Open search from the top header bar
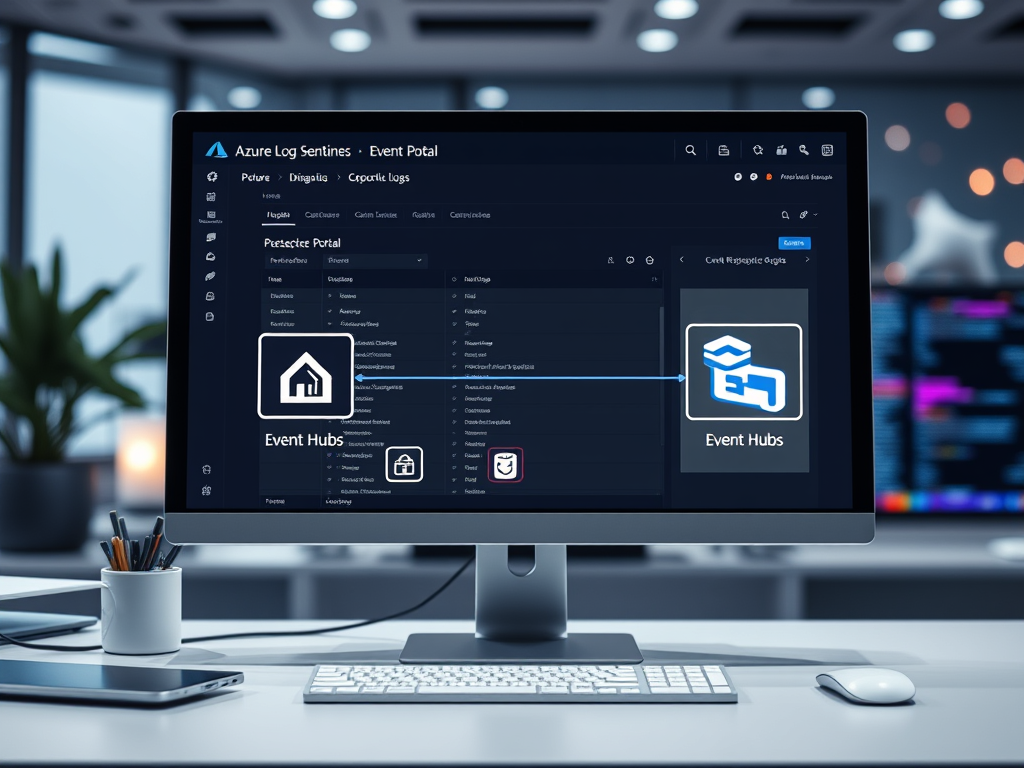Screen dimensions: 1024x768 tap(690, 150)
